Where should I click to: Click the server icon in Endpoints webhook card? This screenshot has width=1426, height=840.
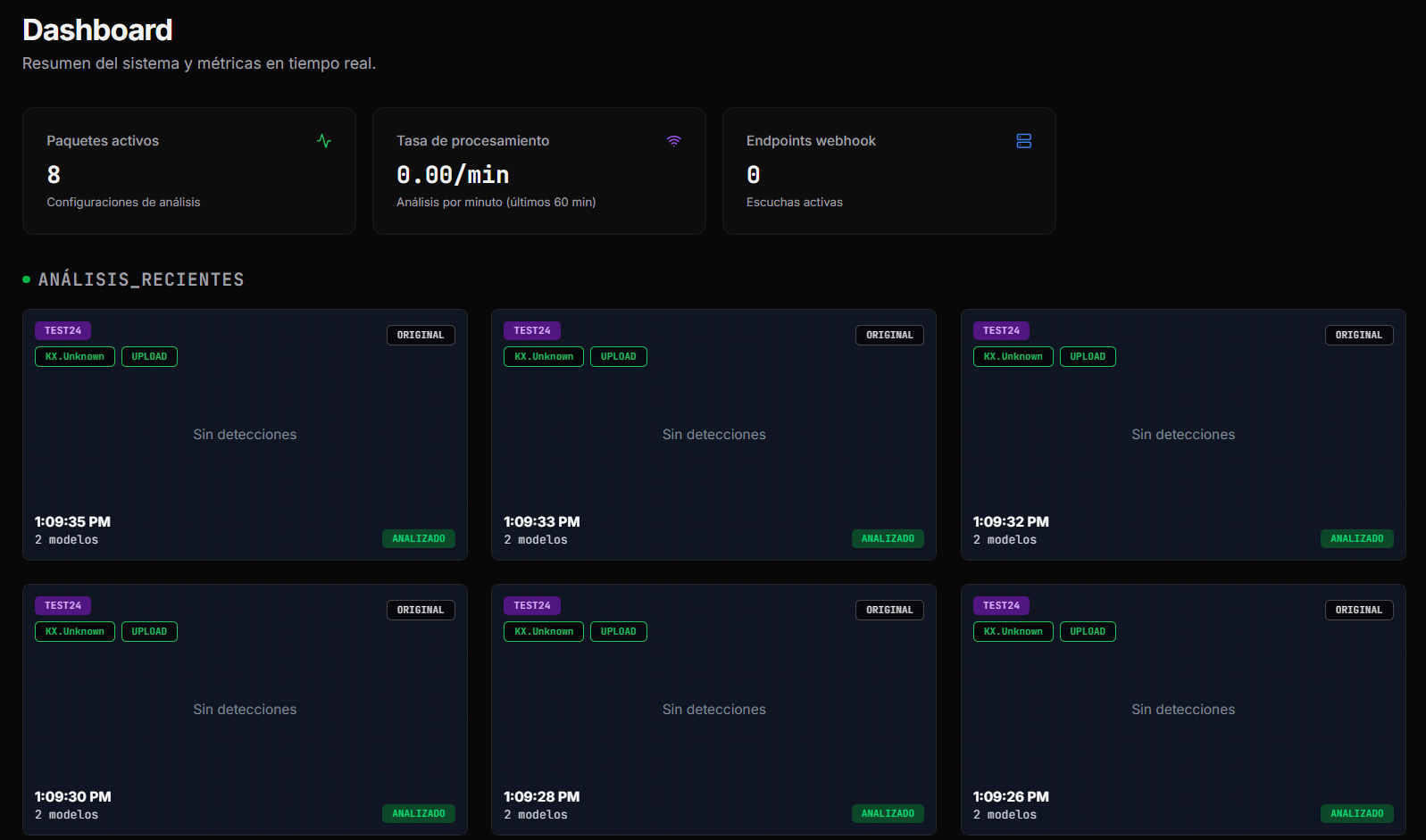1024,141
